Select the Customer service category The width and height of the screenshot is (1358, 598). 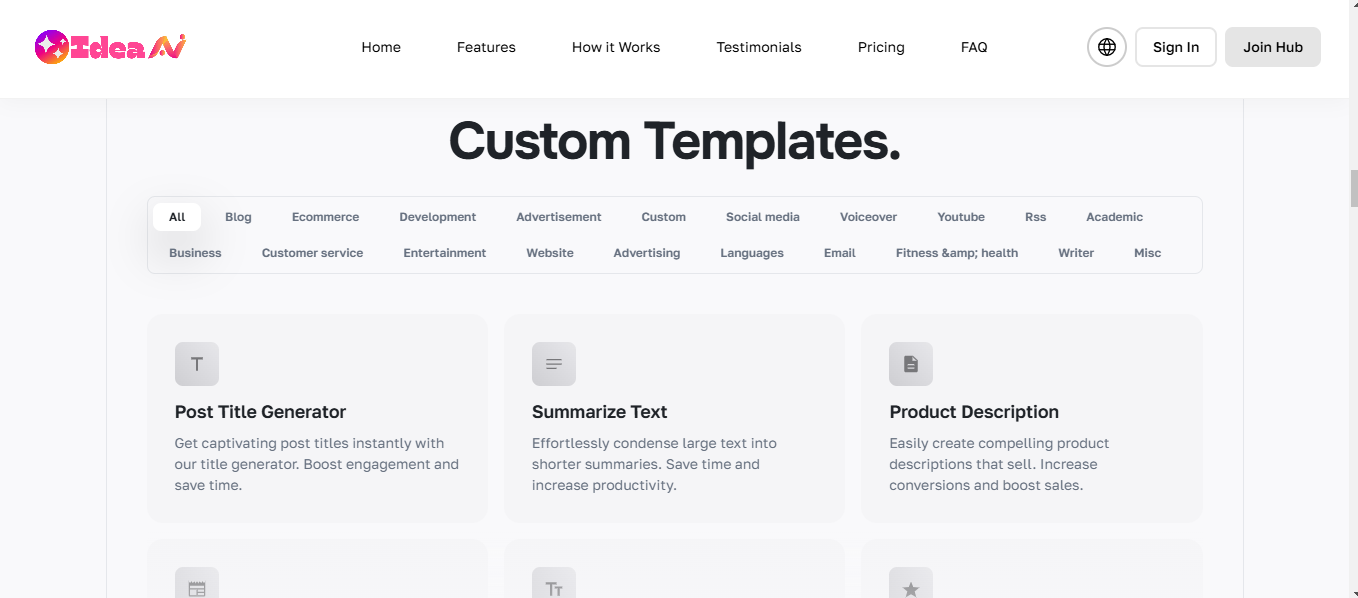[312, 253]
